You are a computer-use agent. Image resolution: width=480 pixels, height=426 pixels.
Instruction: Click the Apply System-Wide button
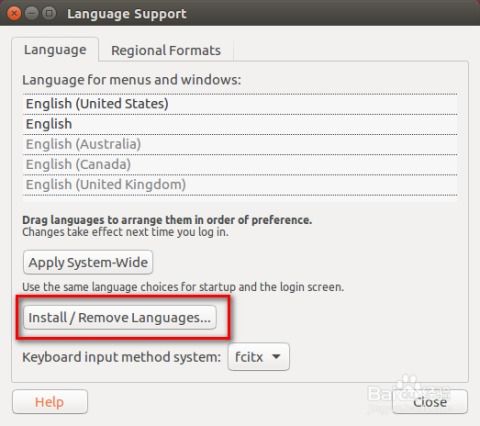click(88, 262)
